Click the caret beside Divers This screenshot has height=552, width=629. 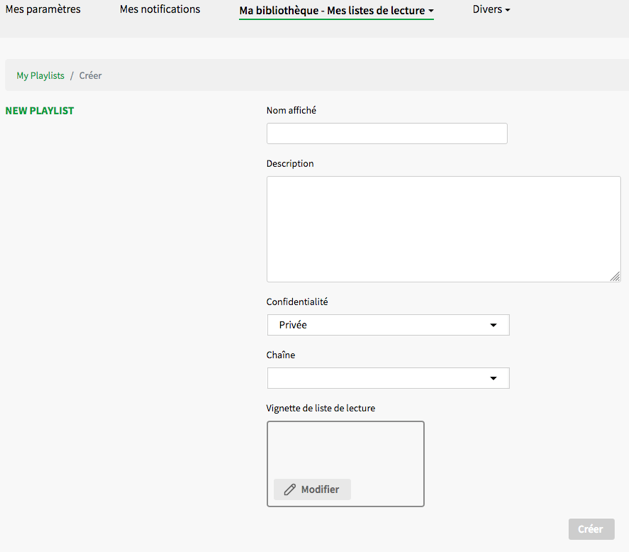point(507,10)
